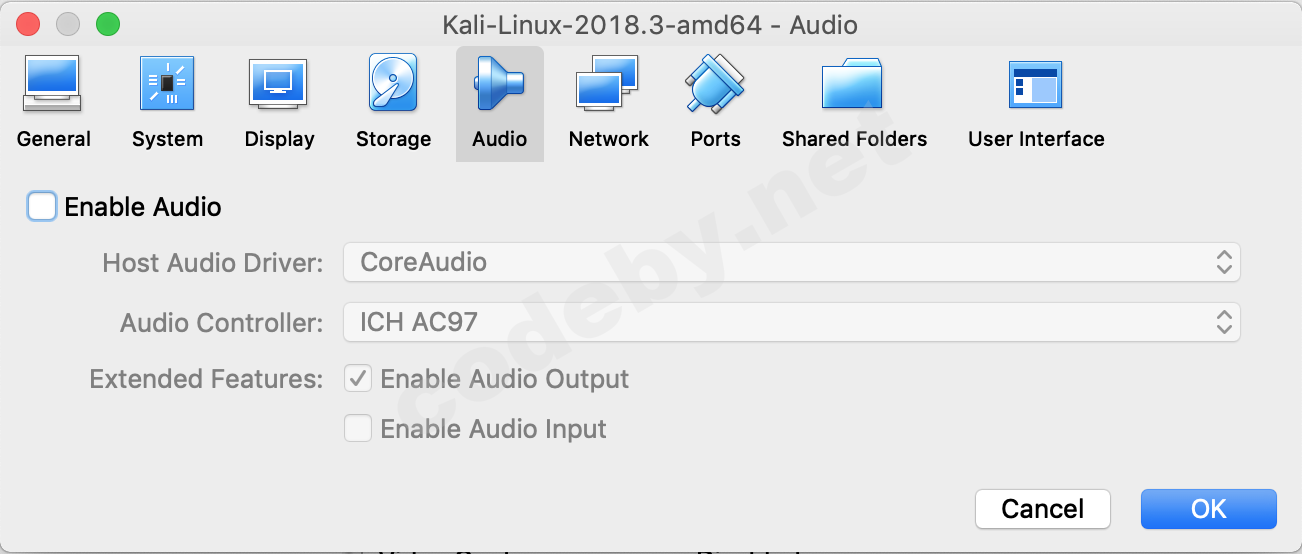Click arrows on the CoreAudio selector
The height and width of the screenshot is (554, 1302).
1223,262
